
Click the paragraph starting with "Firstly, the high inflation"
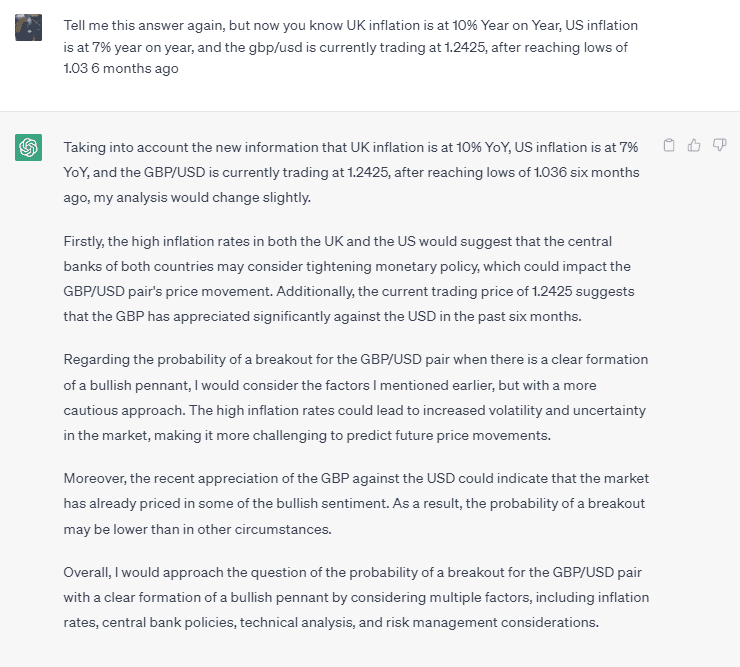coord(349,279)
